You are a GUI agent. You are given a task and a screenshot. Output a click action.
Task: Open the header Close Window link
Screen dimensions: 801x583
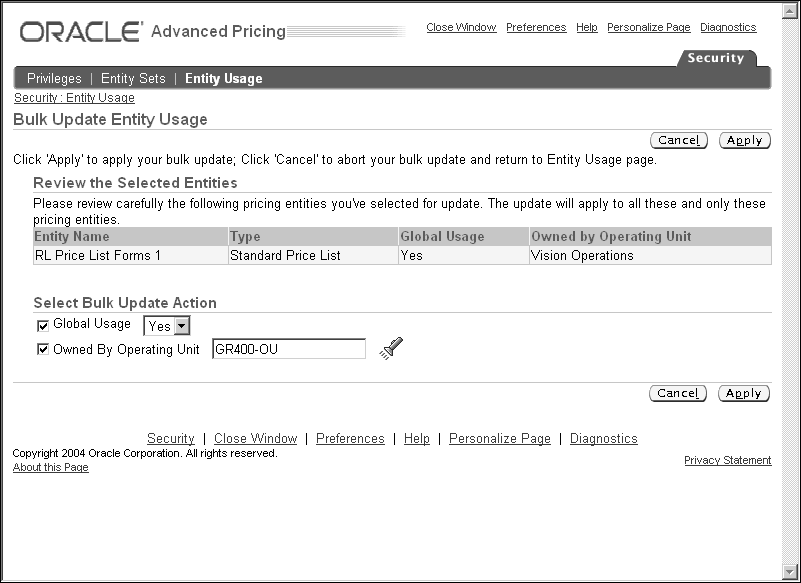coord(461,27)
